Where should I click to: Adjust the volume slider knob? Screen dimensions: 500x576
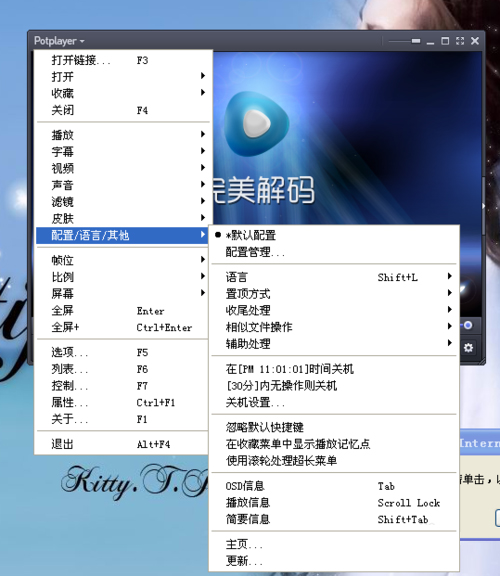(468, 325)
